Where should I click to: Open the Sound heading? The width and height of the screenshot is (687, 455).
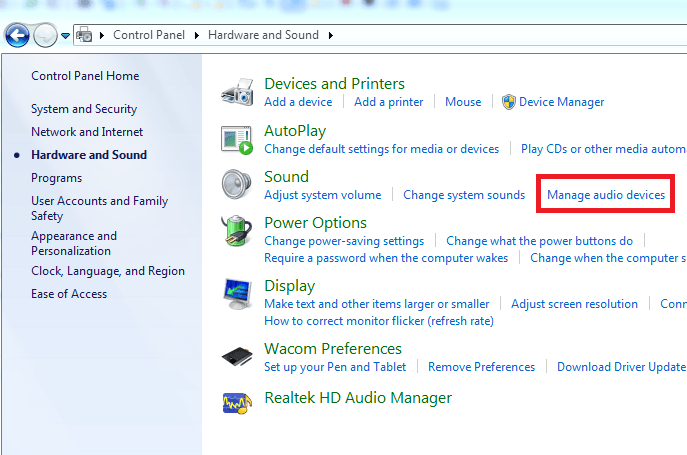(x=286, y=176)
